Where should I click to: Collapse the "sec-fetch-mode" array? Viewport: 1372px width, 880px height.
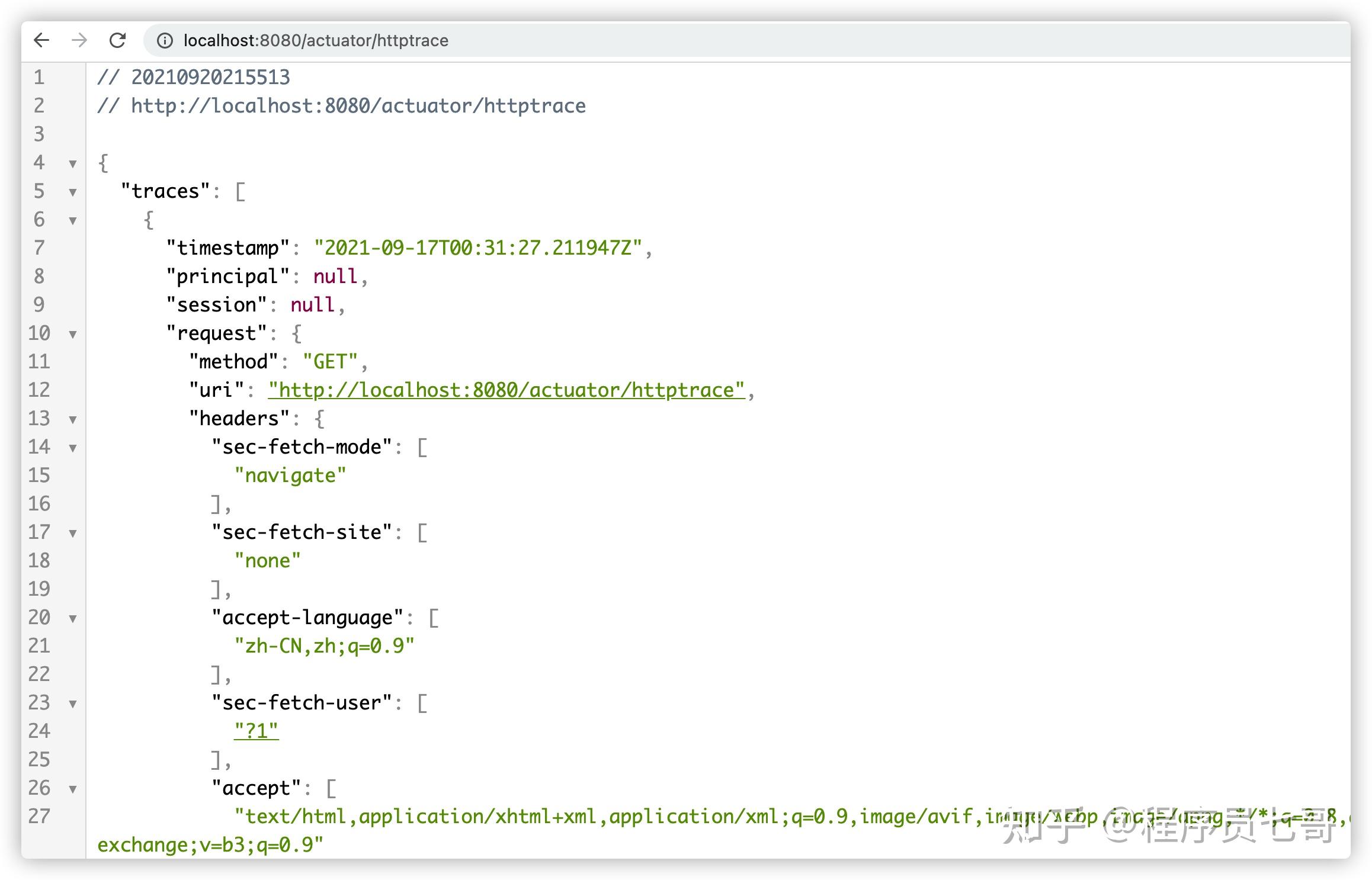73,448
